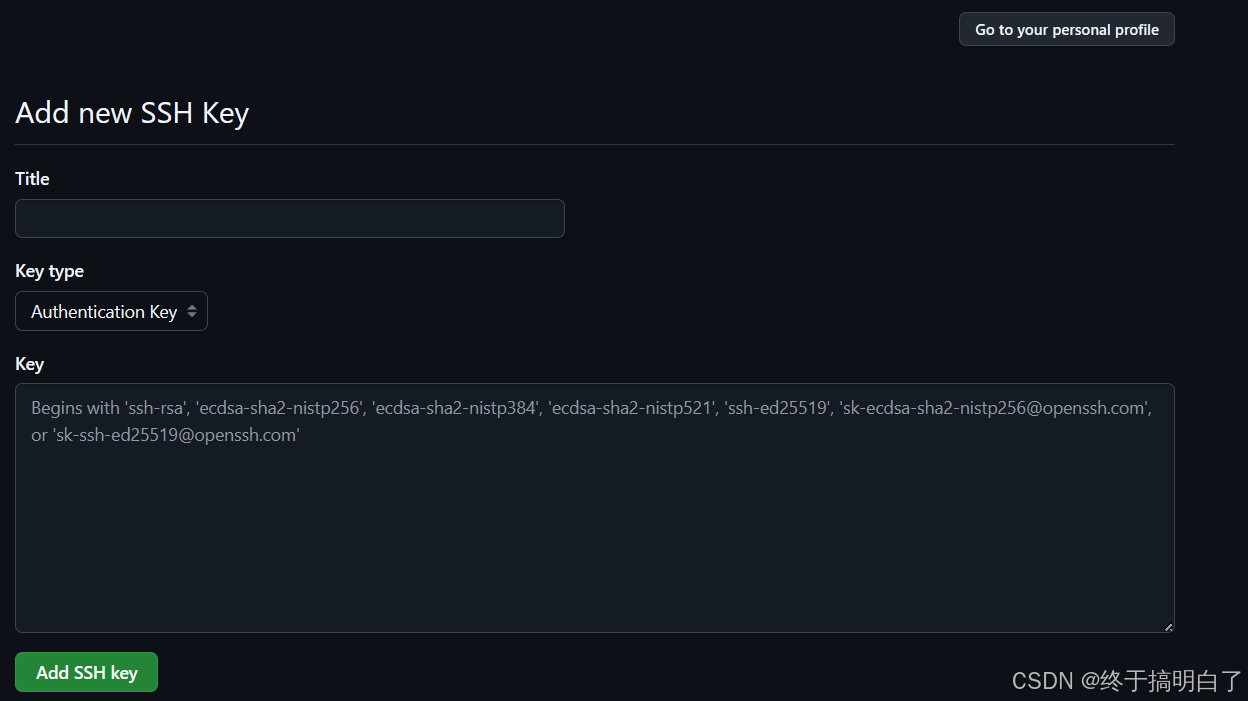1248x701 pixels.
Task: Click the Add SSH key button
Action: (x=86, y=672)
